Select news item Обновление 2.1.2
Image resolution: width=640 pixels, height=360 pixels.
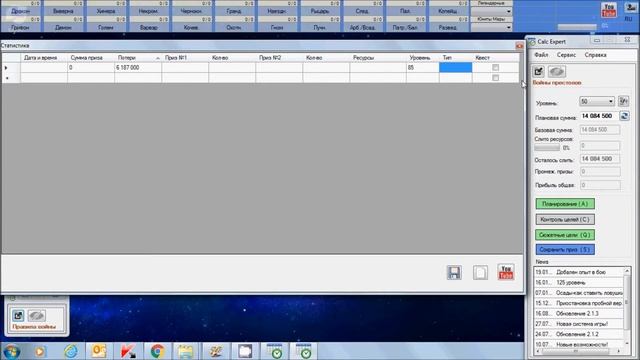pos(579,334)
